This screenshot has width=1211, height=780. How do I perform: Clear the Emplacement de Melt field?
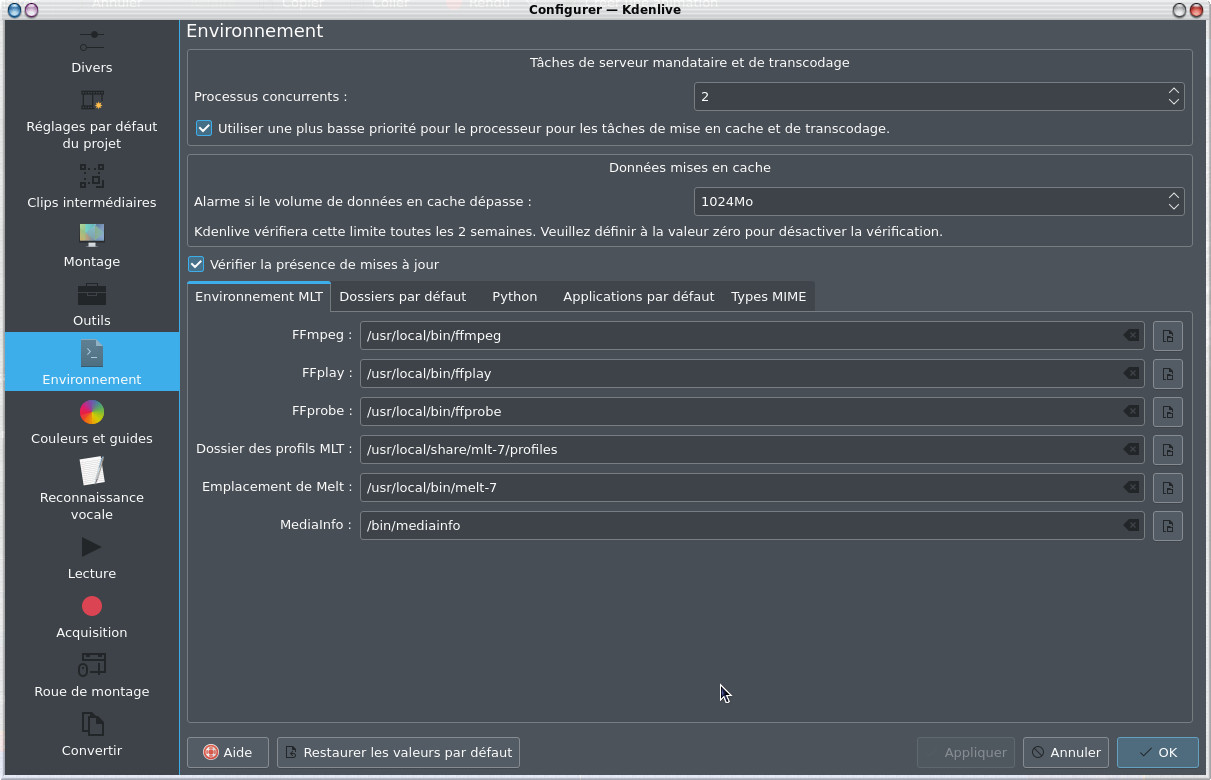[x=1131, y=488]
